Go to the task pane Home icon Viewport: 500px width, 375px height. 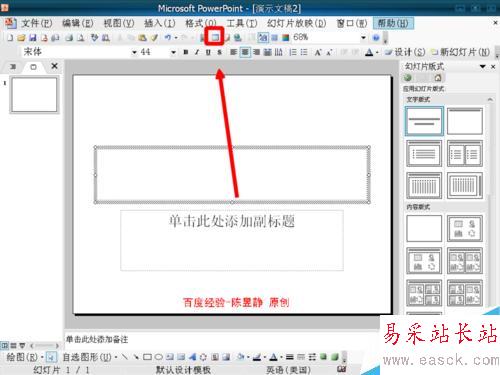[x=438, y=78]
